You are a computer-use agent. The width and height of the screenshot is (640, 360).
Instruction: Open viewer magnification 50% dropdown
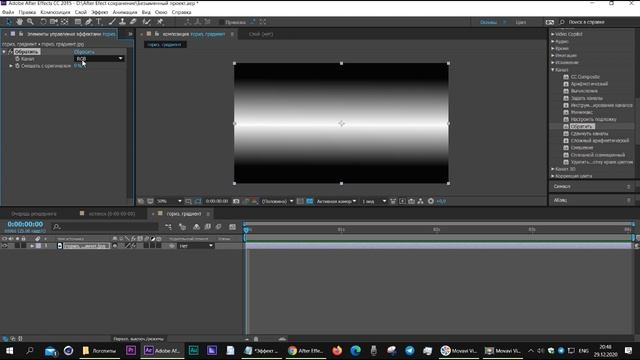pos(169,201)
